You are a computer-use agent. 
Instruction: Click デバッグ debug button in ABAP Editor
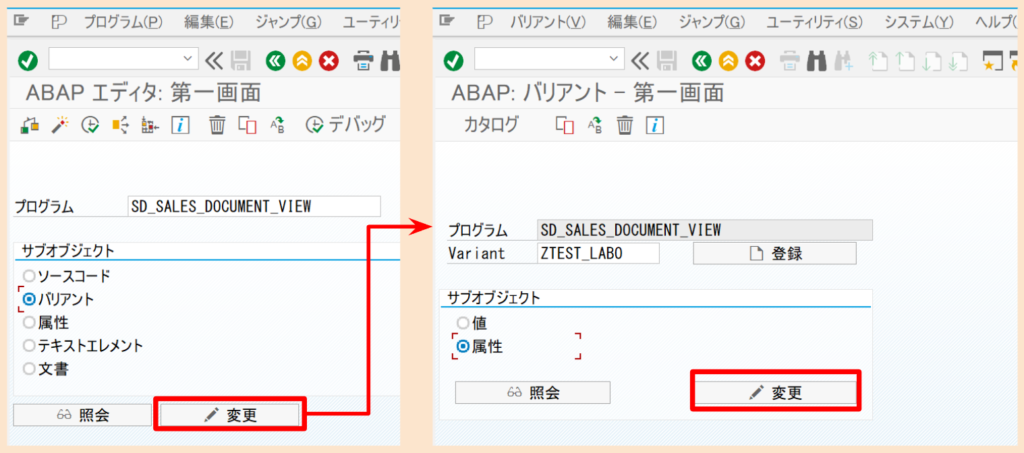(x=345, y=124)
